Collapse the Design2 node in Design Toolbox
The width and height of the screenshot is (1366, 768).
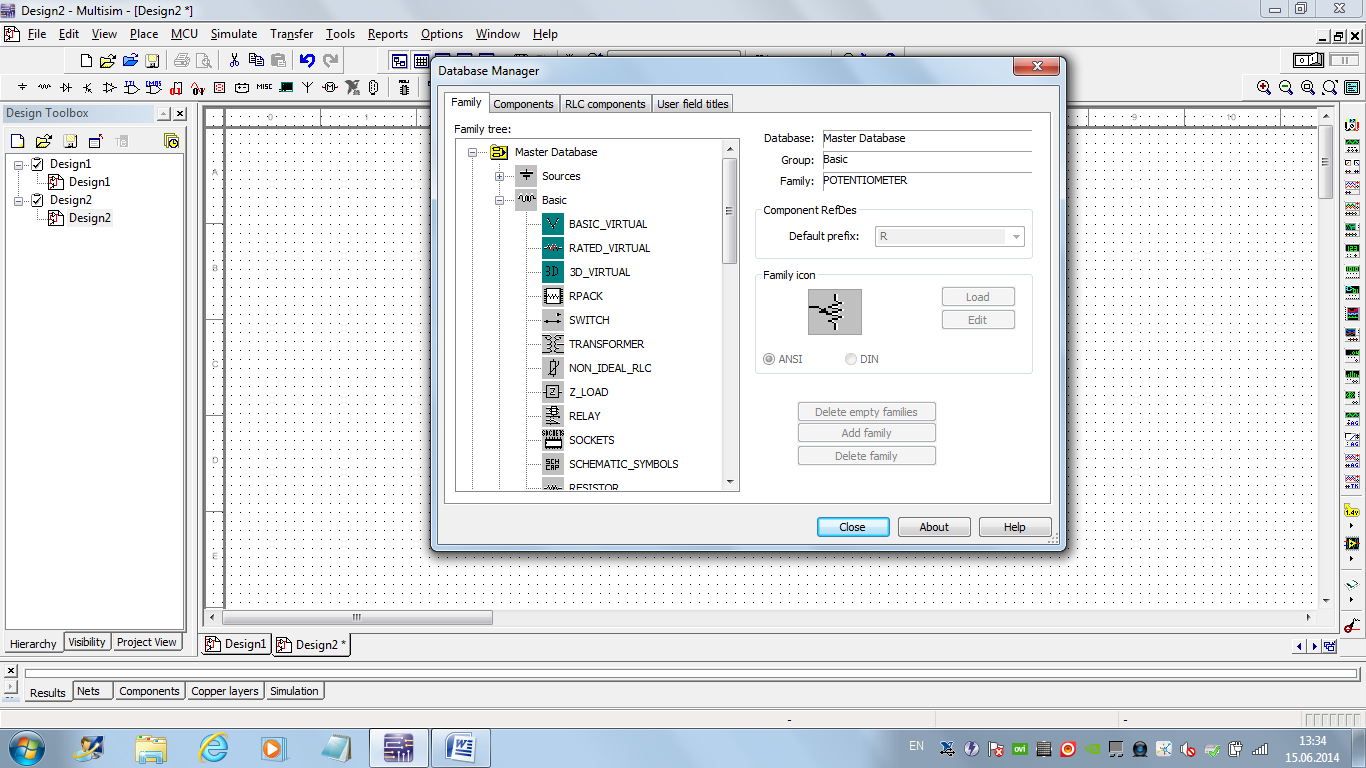(x=18, y=200)
